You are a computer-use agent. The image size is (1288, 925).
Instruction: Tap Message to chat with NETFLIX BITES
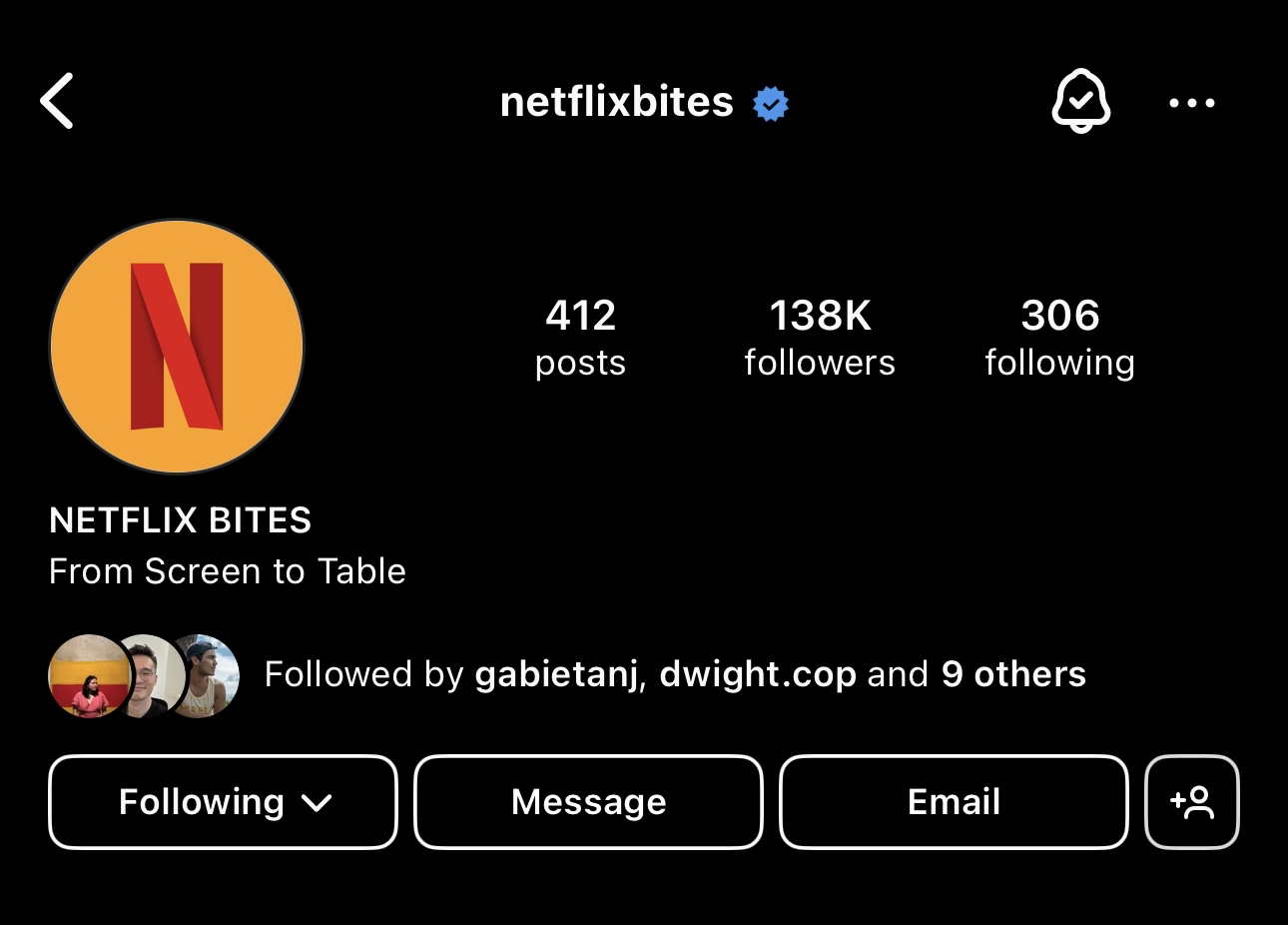point(588,801)
